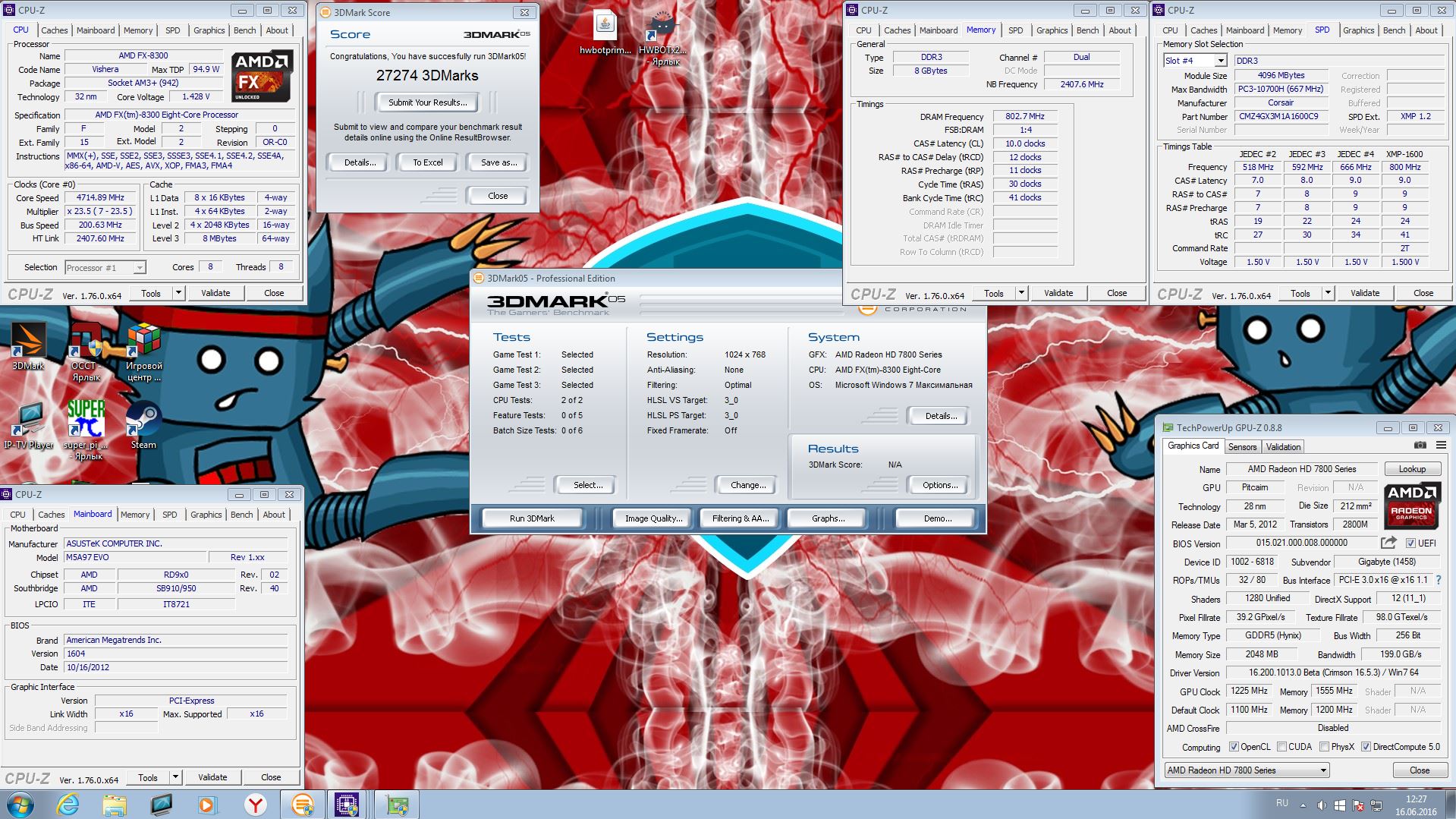Click the network connection tray icon
The height and width of the screenshot is (819, 1456).
tap(1376, 805)
